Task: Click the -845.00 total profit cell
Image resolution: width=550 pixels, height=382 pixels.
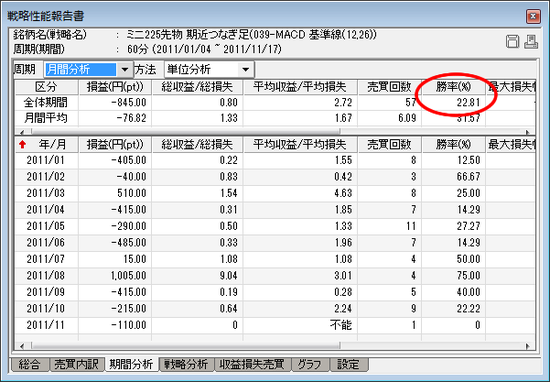Action: [115, 102]
